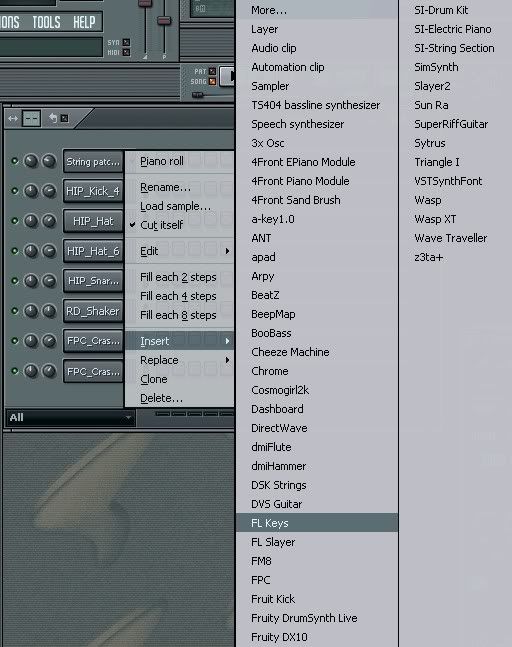Viewport: 512px width, 647px height.
Task: Expand the Replace submenu
Action: (179, 360)
